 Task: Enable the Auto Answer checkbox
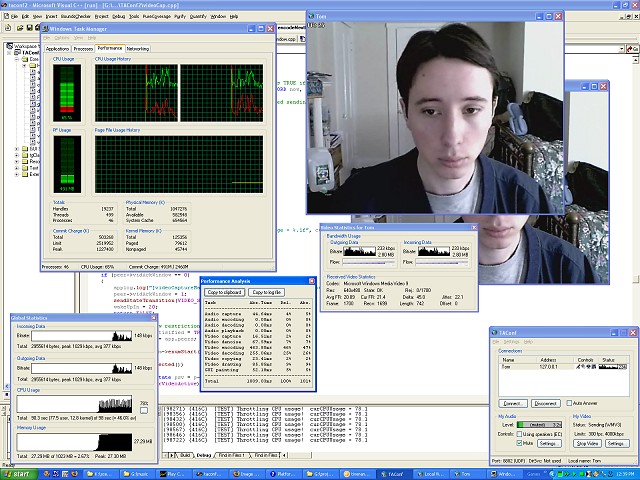(x=569, y=403)
